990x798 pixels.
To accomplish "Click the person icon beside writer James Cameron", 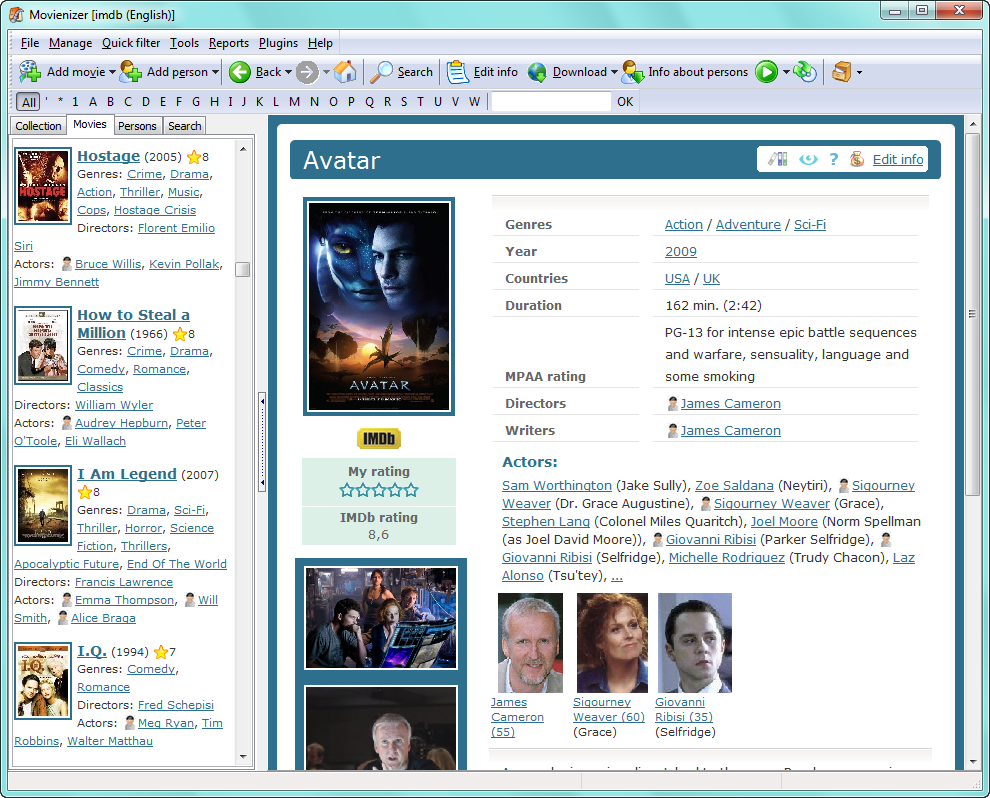I will (x=673, y=431).
